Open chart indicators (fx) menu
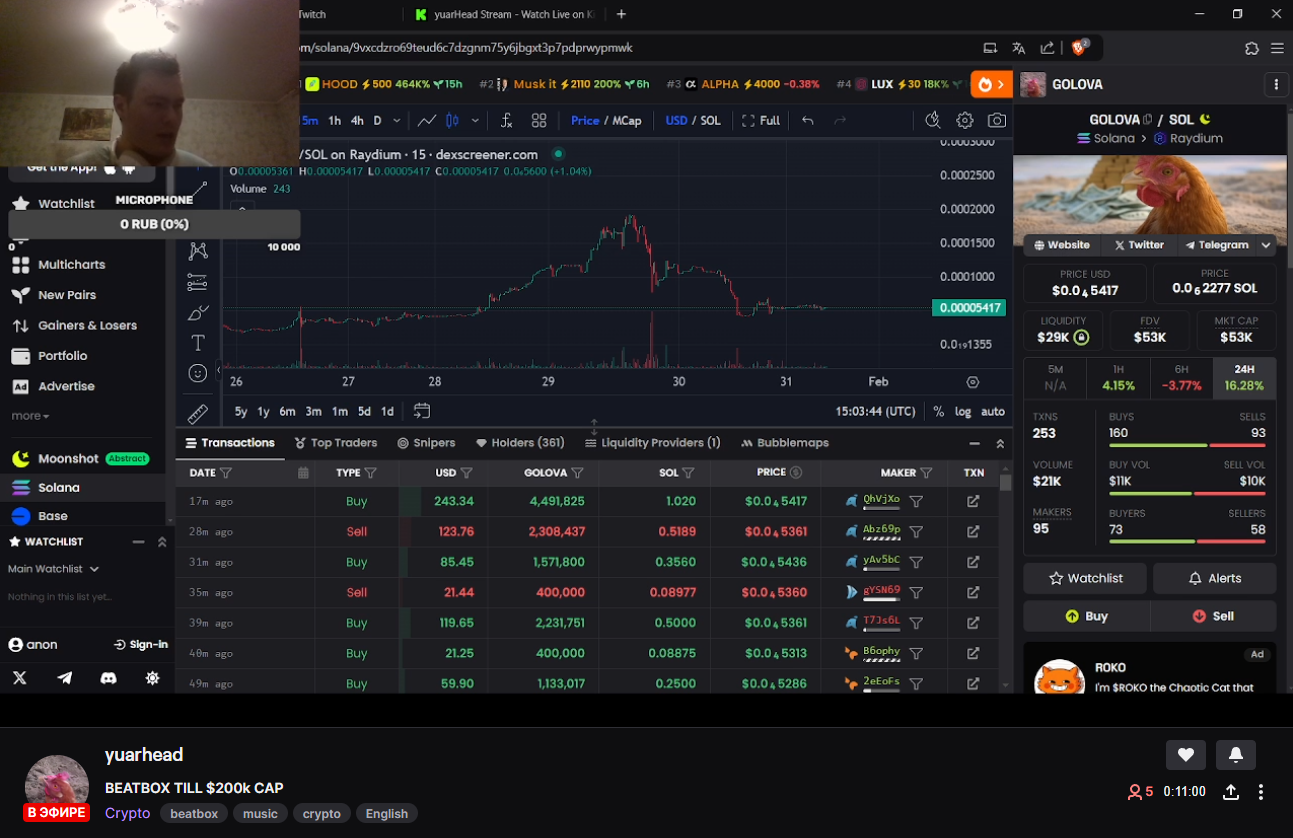This screenshot has height=838, width=1293. tap(506, 121)
